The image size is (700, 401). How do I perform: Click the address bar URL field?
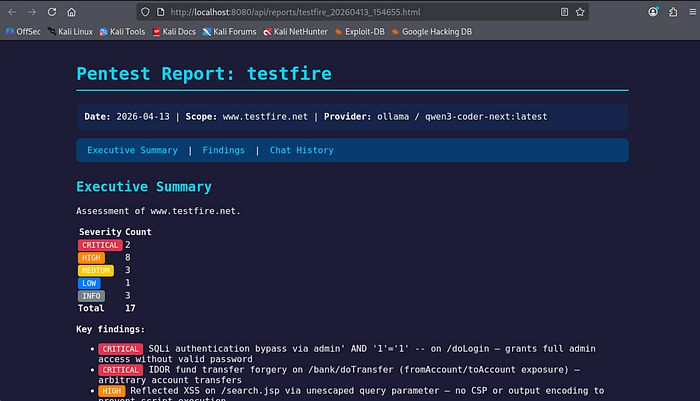pos(362,12)
